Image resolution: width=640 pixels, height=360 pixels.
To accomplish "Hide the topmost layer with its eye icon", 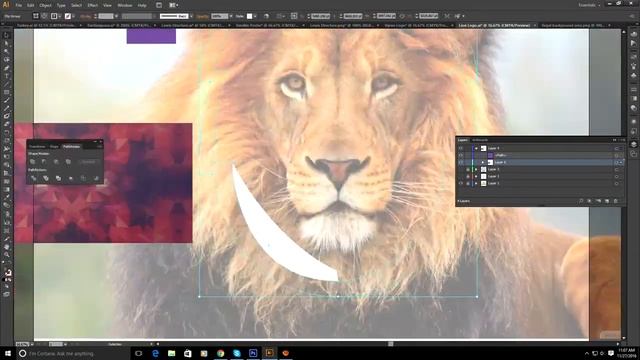I will click(461, 148).
